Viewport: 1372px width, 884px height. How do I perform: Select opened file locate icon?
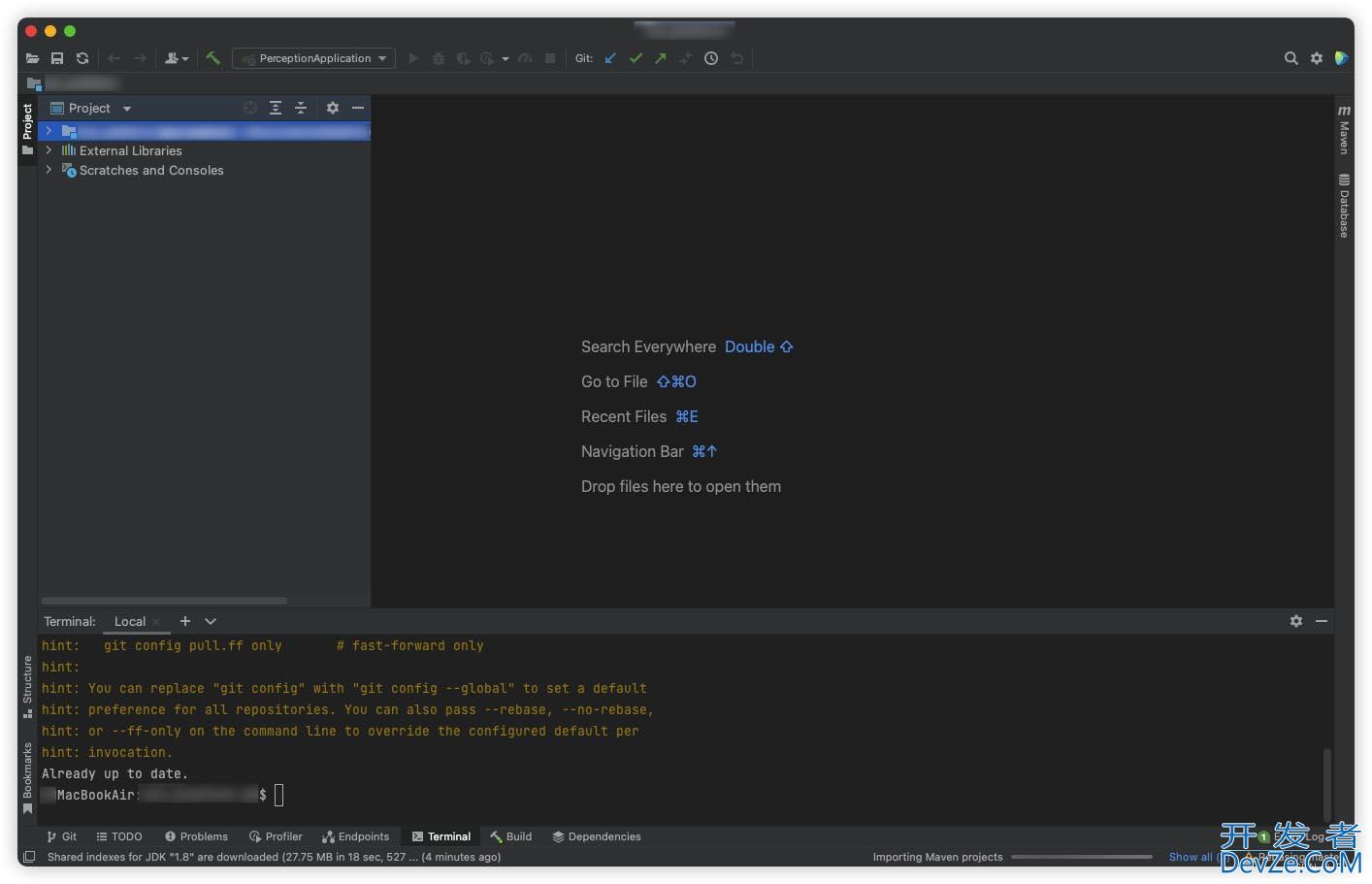point(250,108)
